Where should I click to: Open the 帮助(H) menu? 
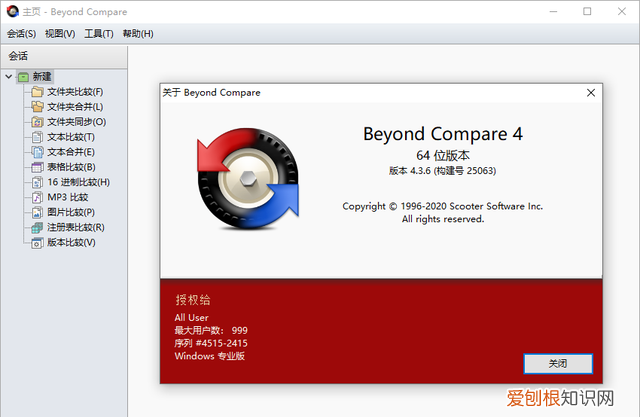click(138, 34)
